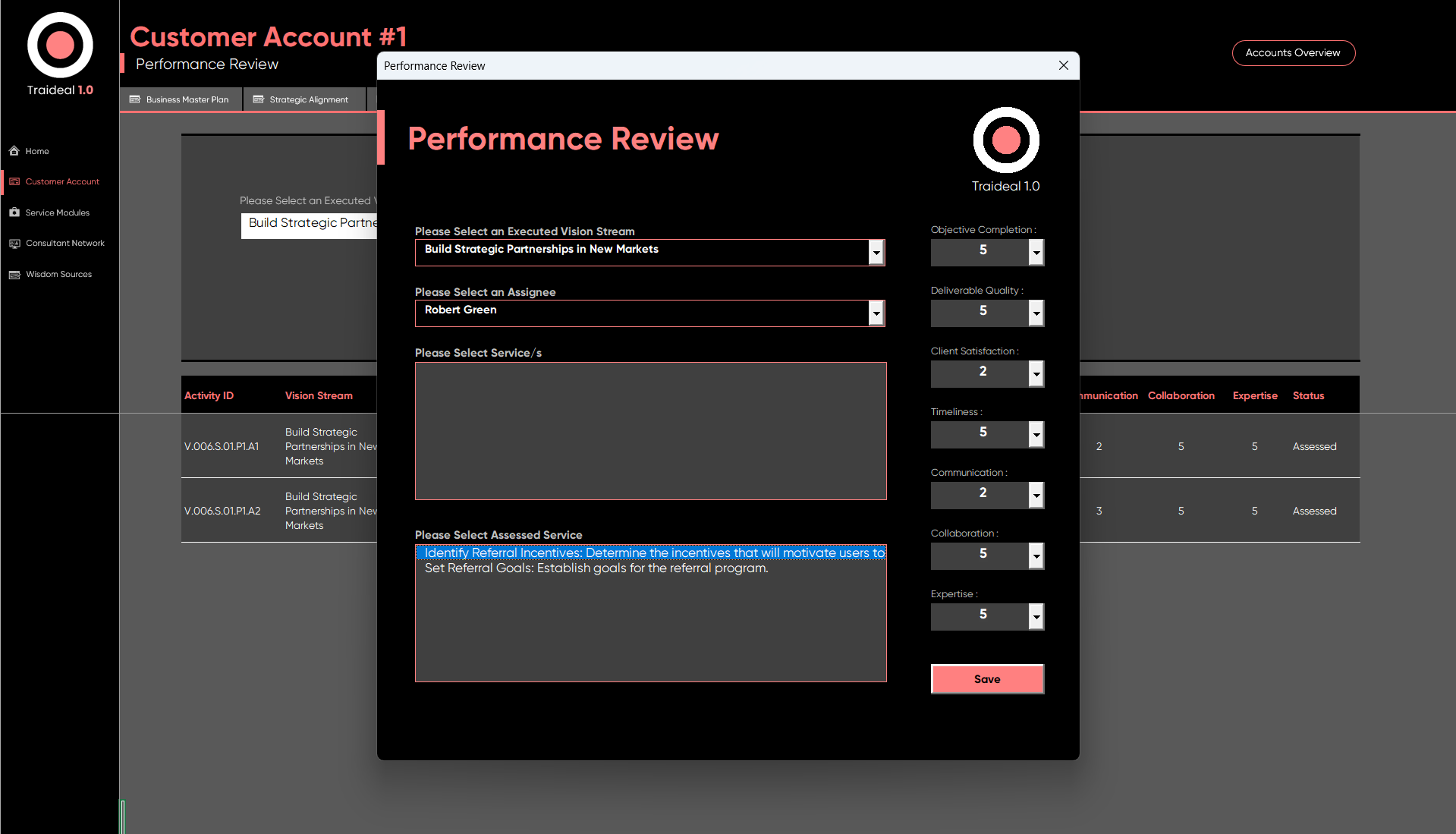Viewport: 1456px width, 834px height.
Task: Select the Set Referral Goals assessed service
Action: (x=596, y=568)
